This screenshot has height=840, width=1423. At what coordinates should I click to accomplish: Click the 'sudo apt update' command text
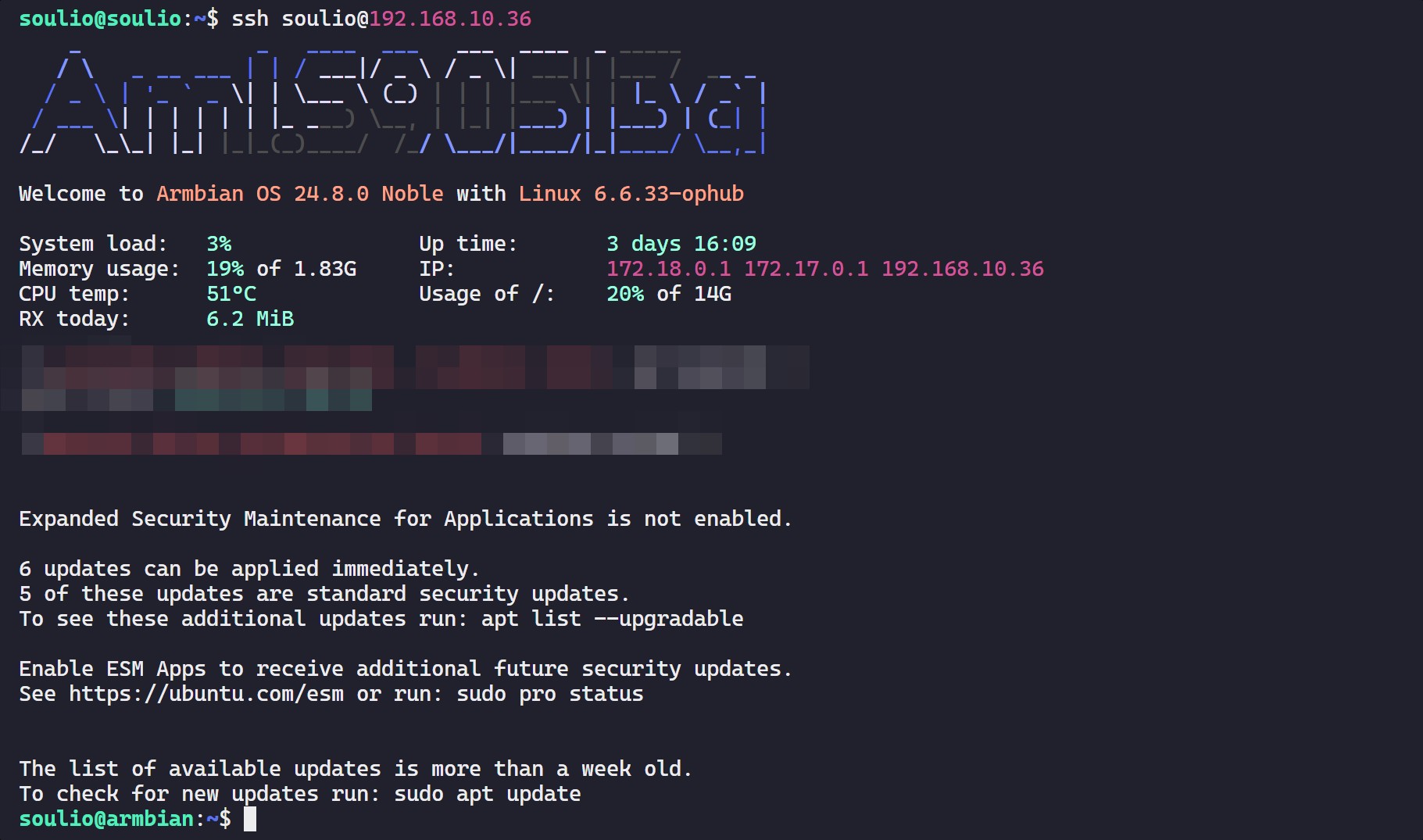[488, 794]
